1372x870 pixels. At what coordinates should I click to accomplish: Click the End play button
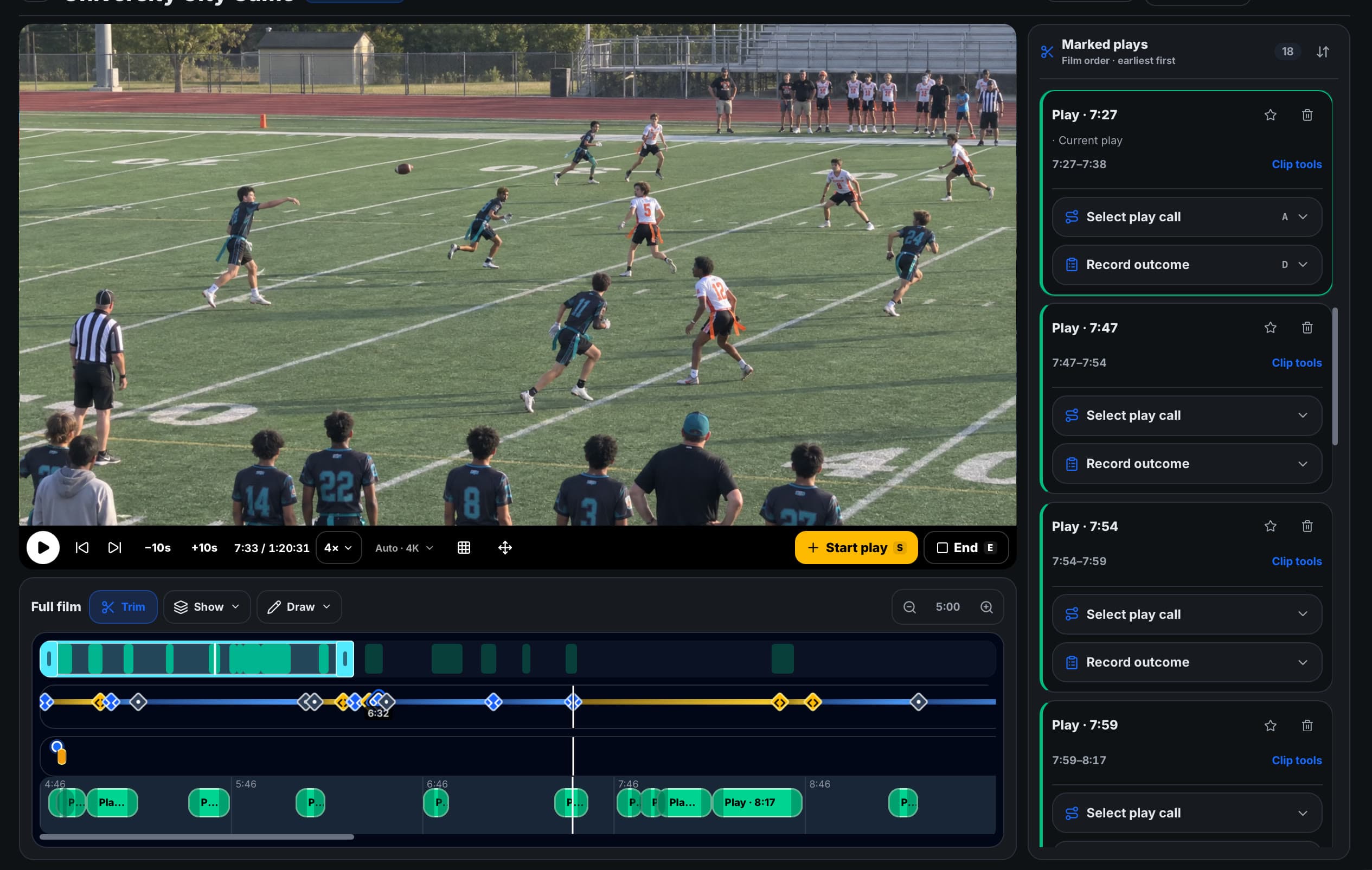tap(966, 547)
